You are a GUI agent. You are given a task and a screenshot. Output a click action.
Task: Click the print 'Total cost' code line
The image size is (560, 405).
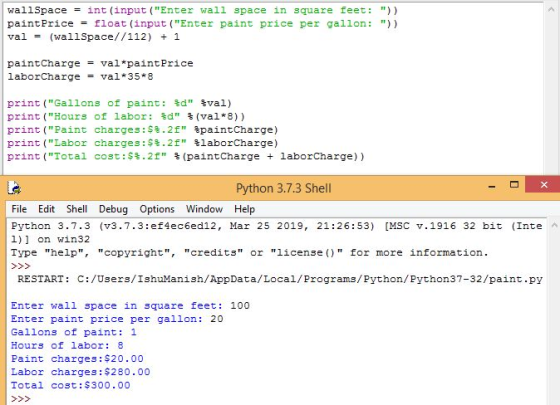pyautogui.click(x=186, y=156)
